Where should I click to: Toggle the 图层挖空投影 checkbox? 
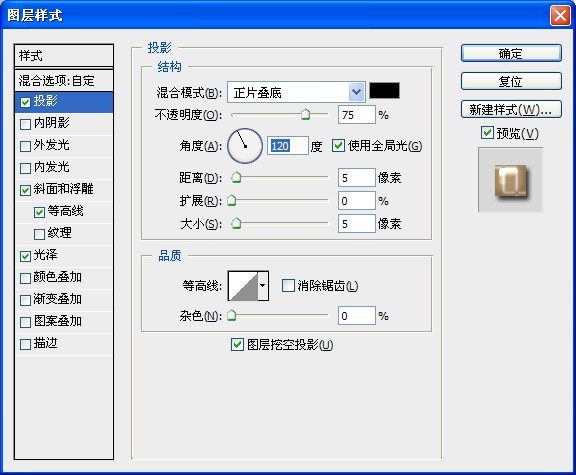point(237,344)
